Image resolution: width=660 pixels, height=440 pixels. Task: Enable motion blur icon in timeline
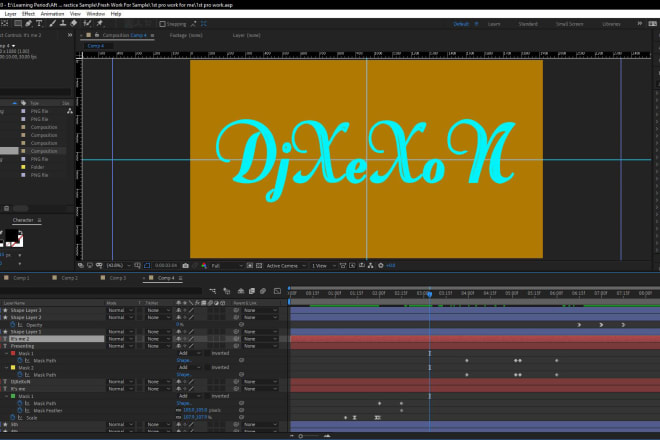click(x=263, y=291)
